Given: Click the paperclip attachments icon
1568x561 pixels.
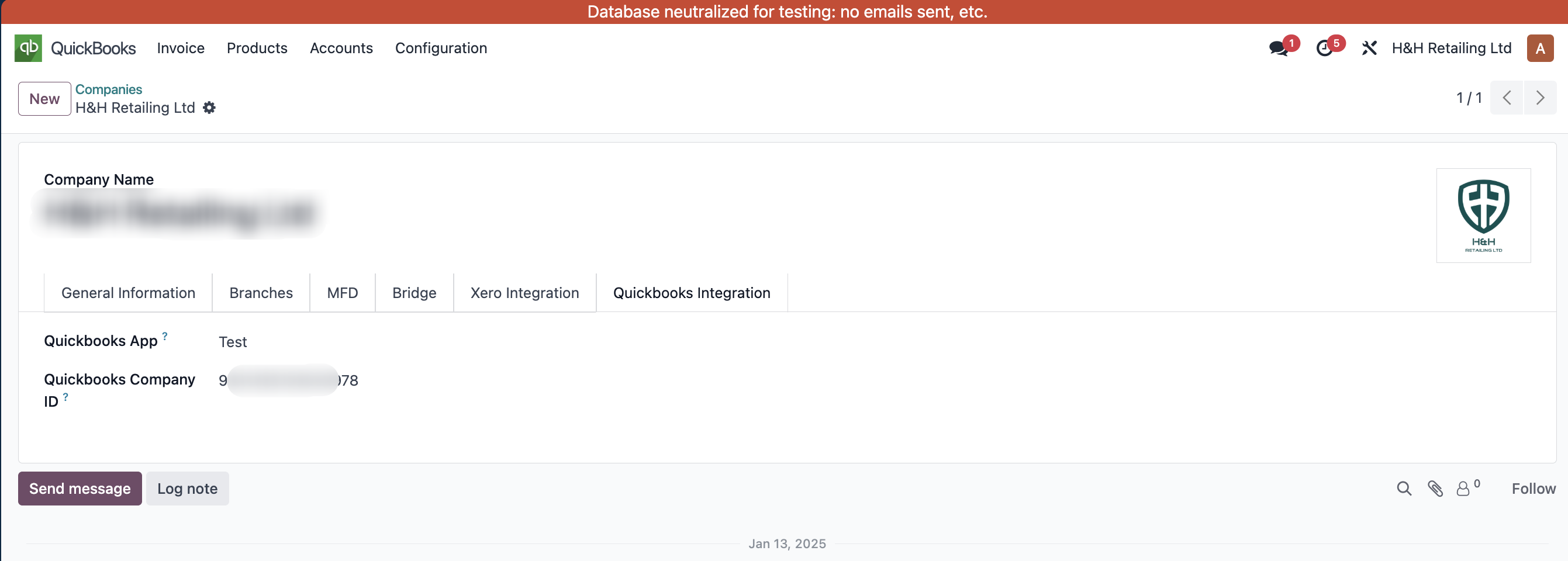Looking at the screenshot, I should pyautogui.click(x=1435, y=489).
